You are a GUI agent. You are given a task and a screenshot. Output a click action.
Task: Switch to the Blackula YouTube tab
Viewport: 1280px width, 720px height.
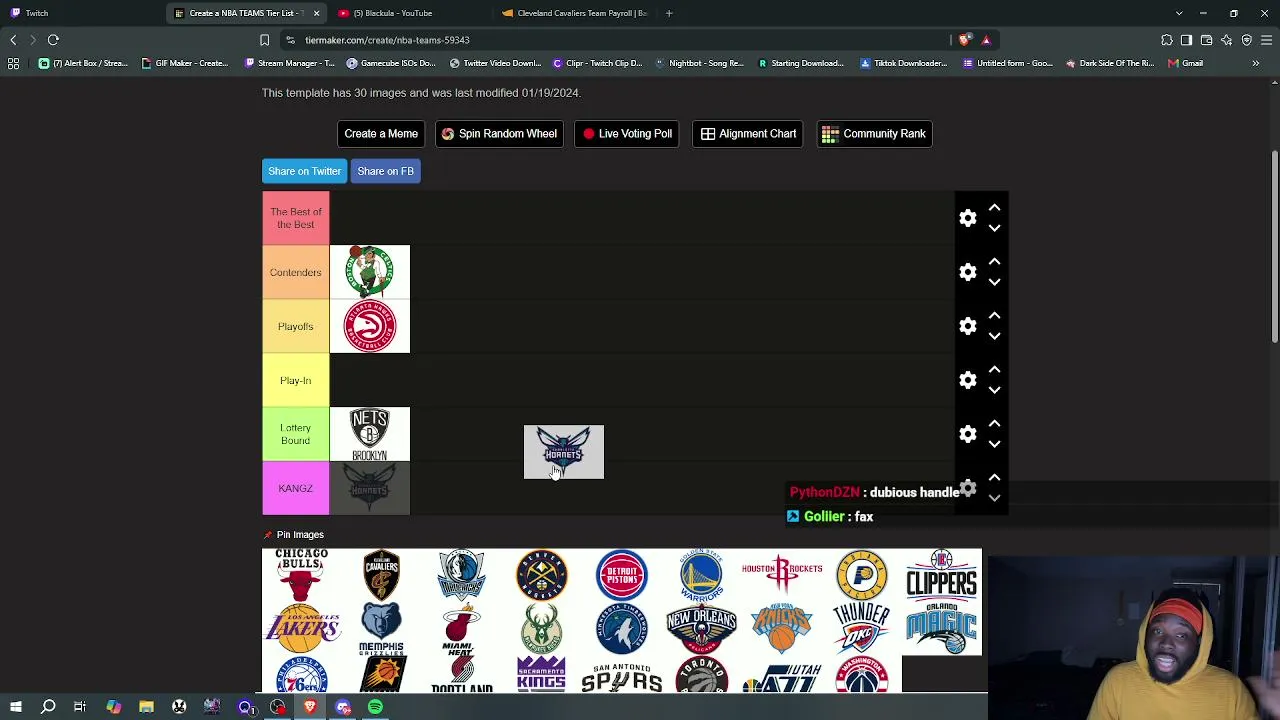click(x=410, y=13)
